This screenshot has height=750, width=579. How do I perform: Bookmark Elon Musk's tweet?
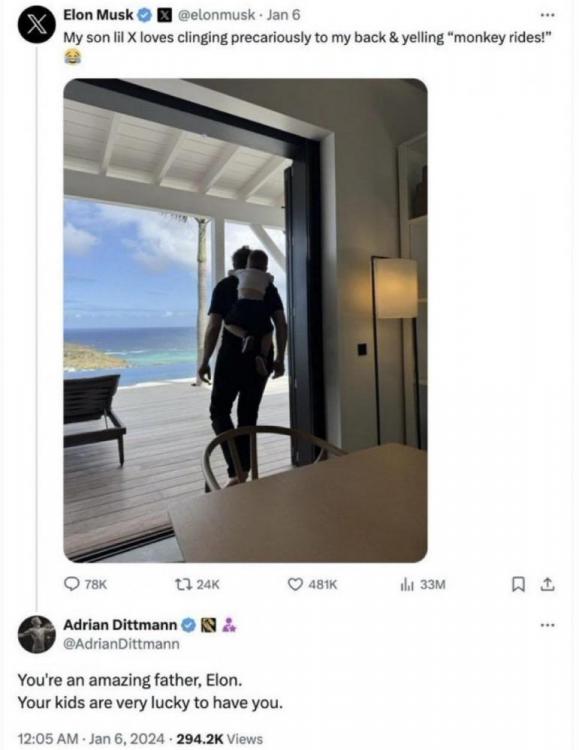pyautogui.click(x=517, y=584)
